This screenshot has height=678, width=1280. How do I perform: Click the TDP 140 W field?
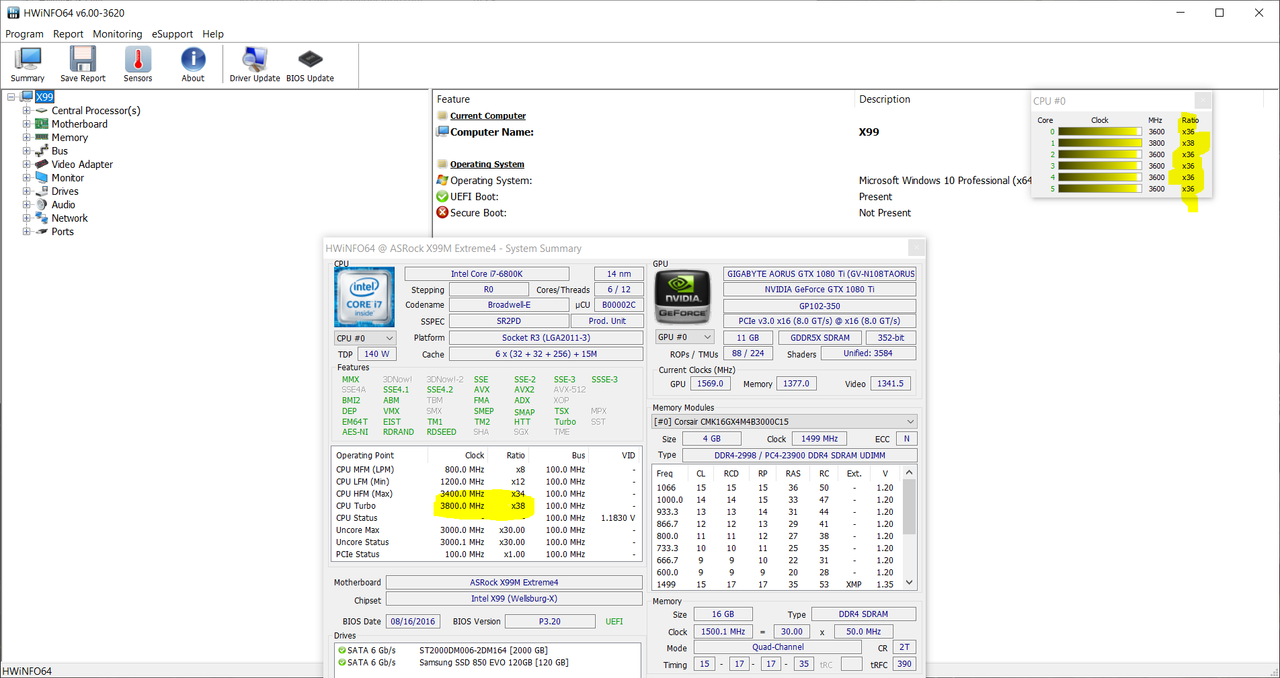pyautogui.click(x=378, y=354)
